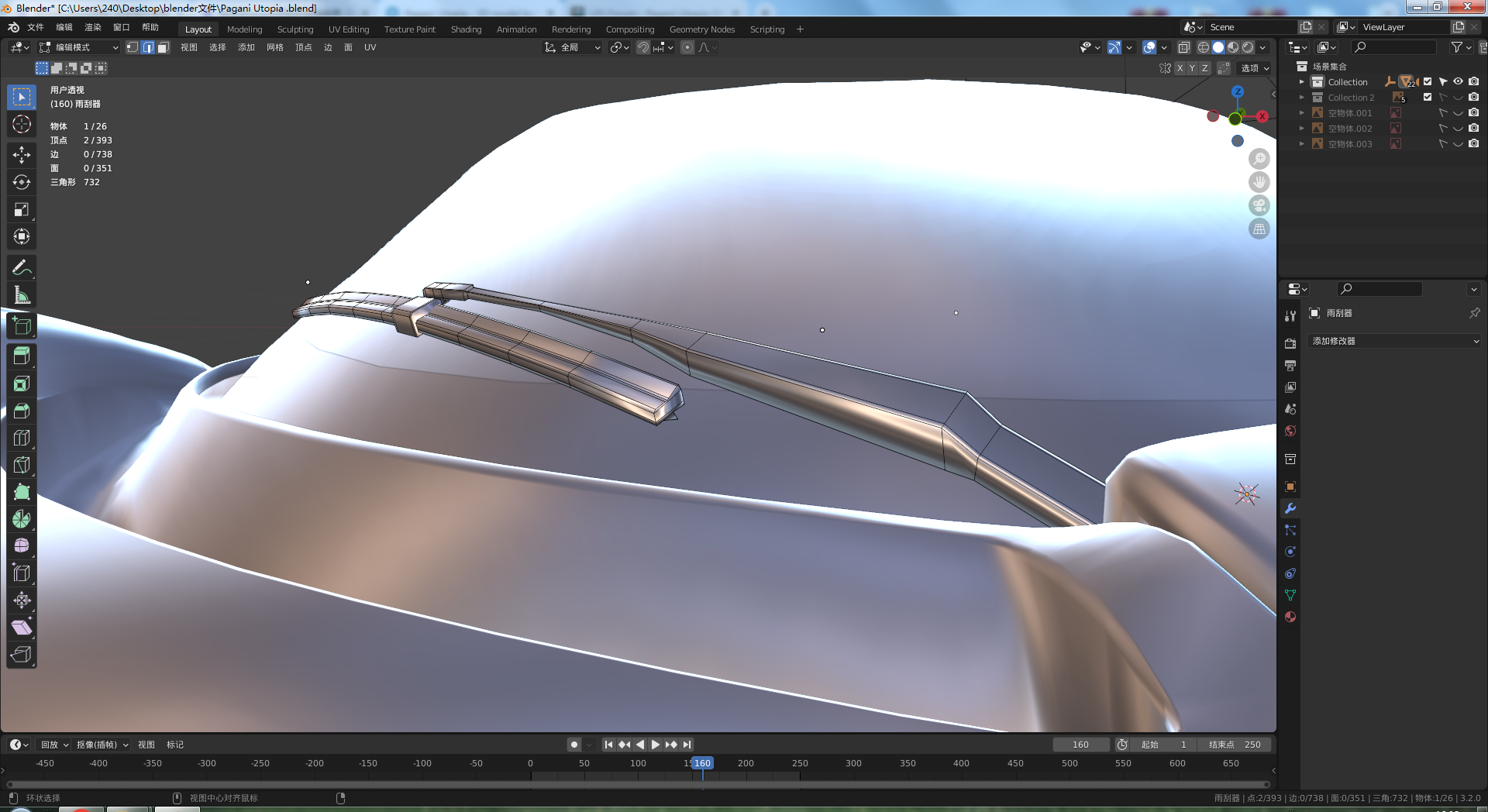
Task: Activate the Extrude Region tool
Action: (x=22, y=356)
